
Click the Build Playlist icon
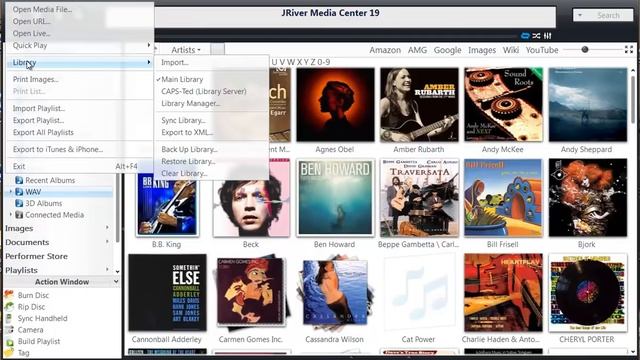pyautogui.click(x=9, y=341)
